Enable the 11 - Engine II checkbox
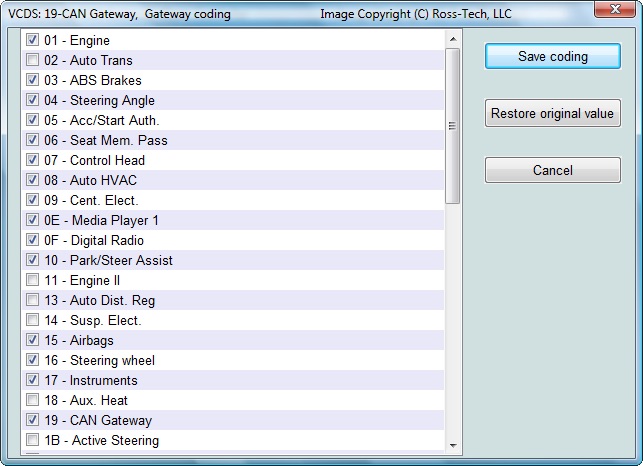Screen dimensions: 643x466 tap(32, 280)
